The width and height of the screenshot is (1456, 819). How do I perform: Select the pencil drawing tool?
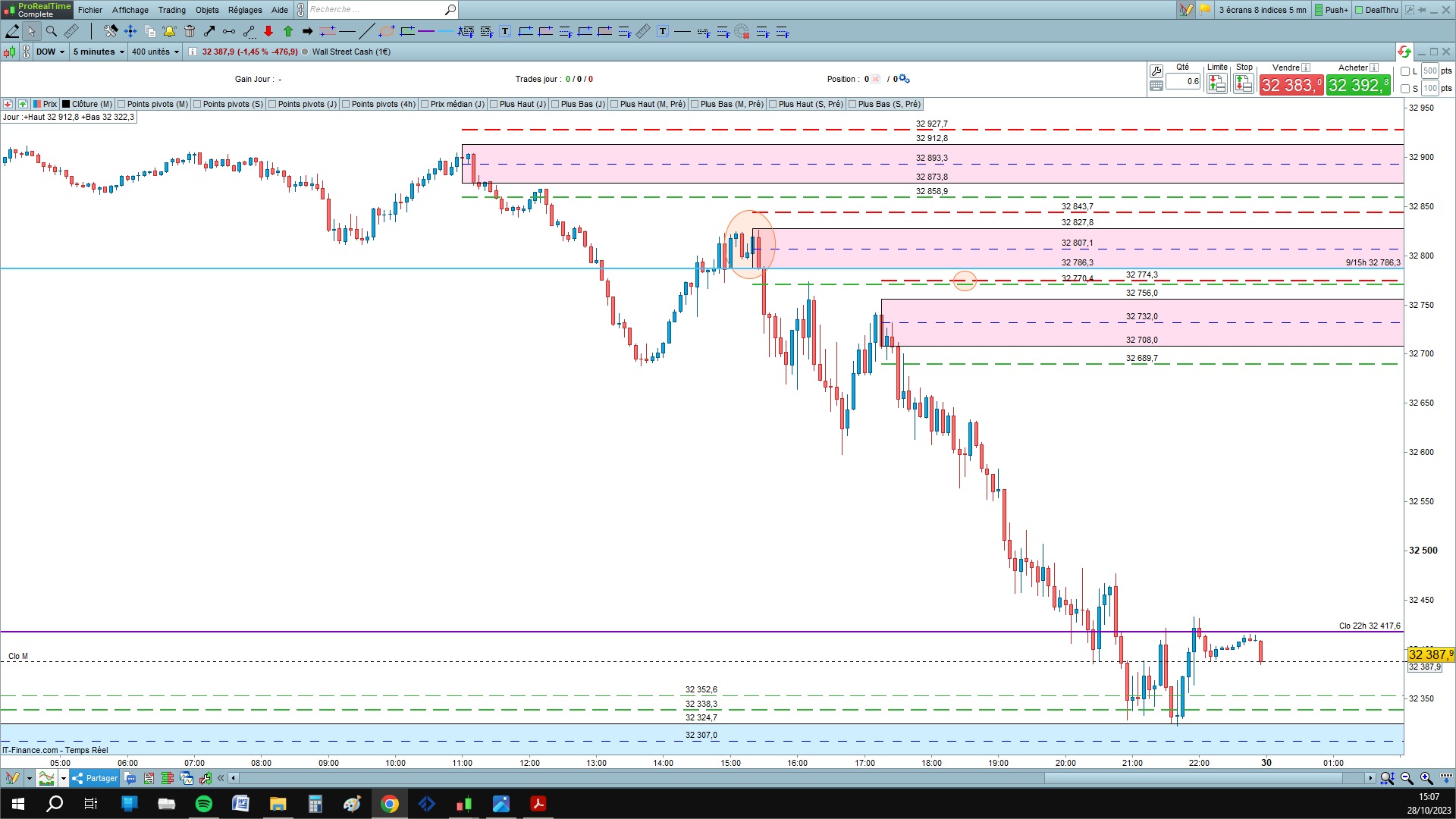[12, 31]
